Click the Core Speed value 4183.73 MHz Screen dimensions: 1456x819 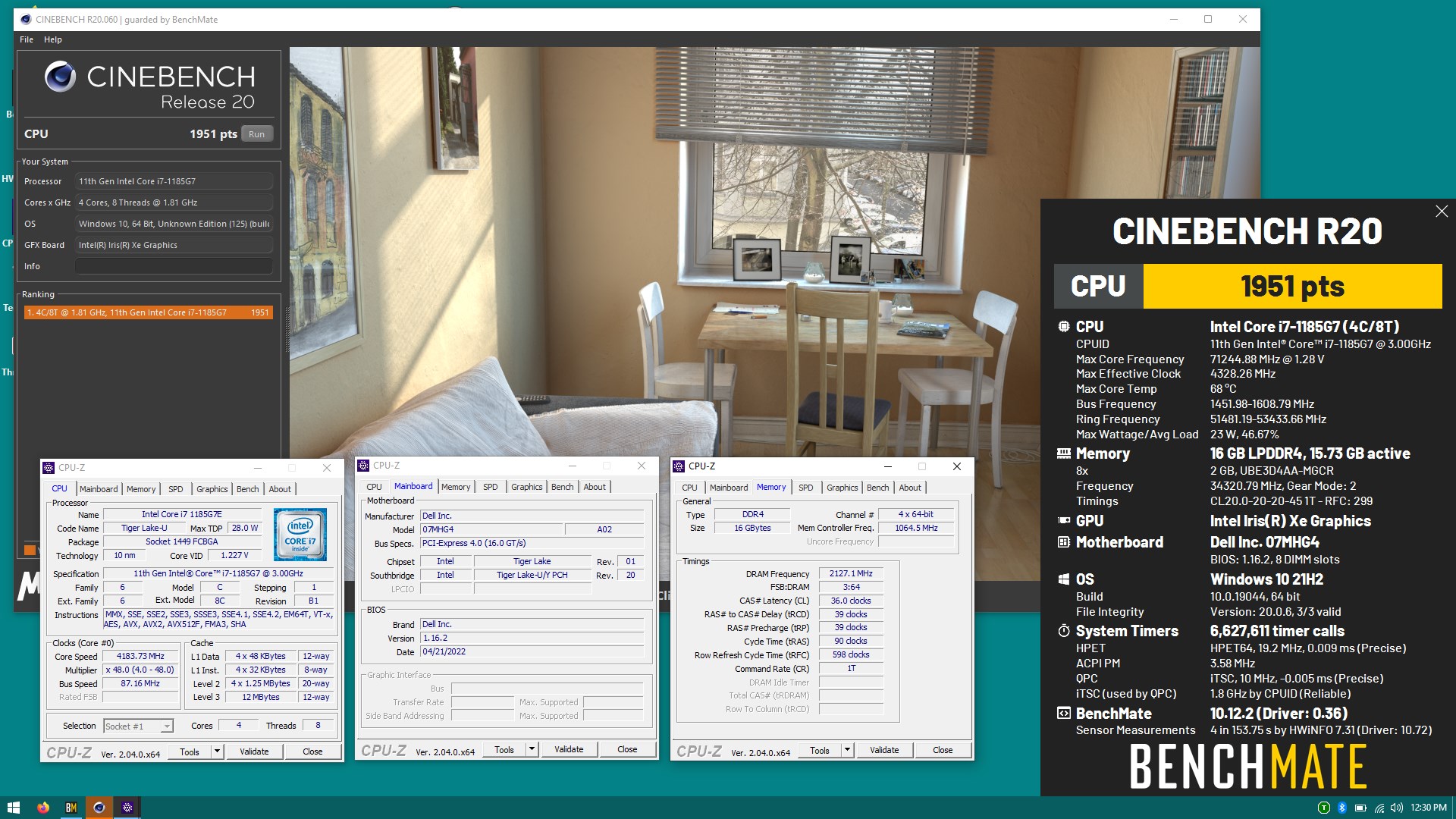pos(140,657)
